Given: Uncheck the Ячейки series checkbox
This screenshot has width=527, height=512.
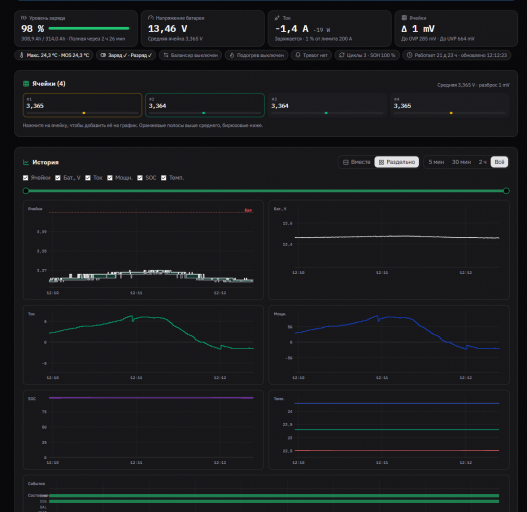Looking at the screenshot, I should pos(26,178).
